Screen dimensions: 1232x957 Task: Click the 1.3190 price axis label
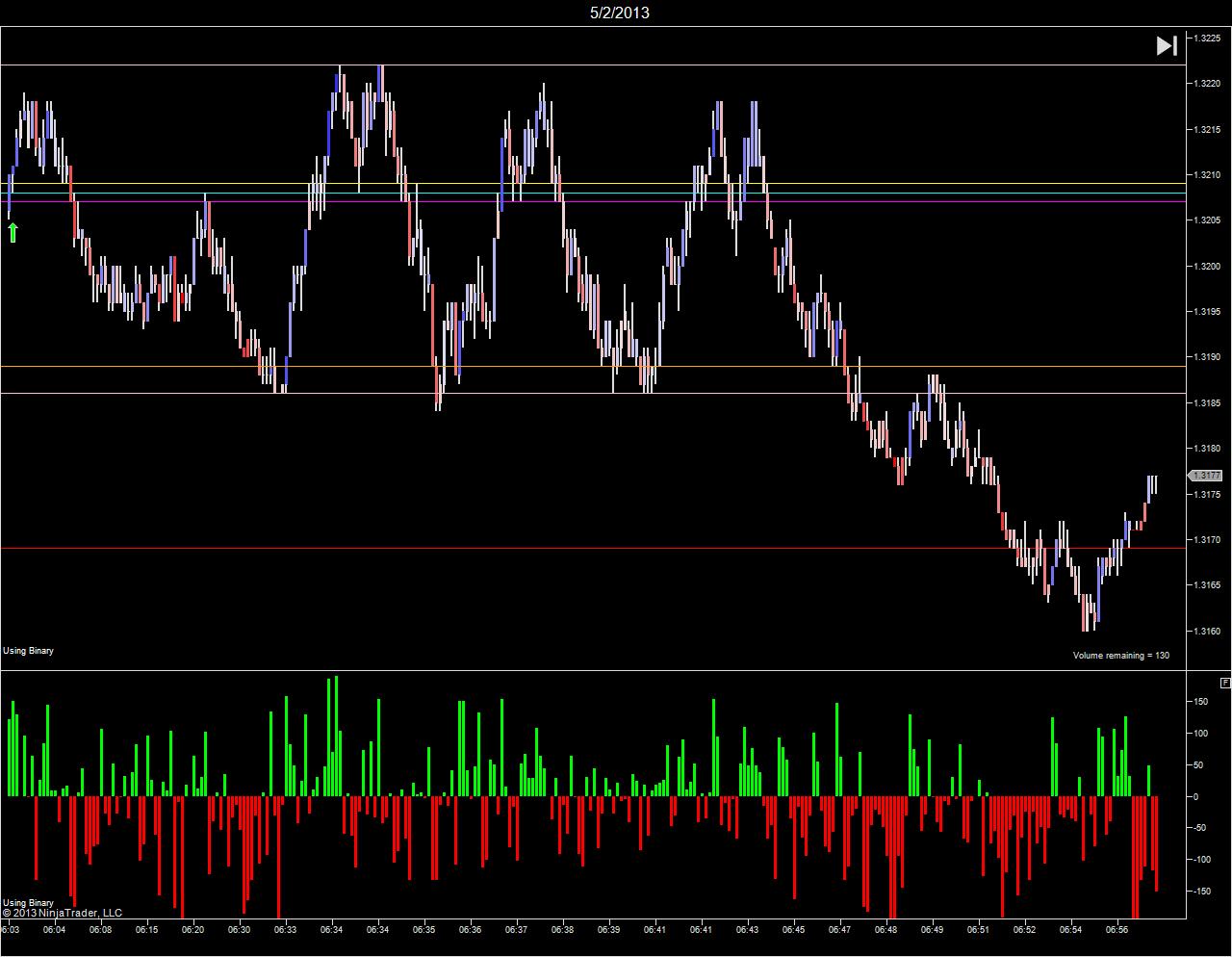[1207, 357]
